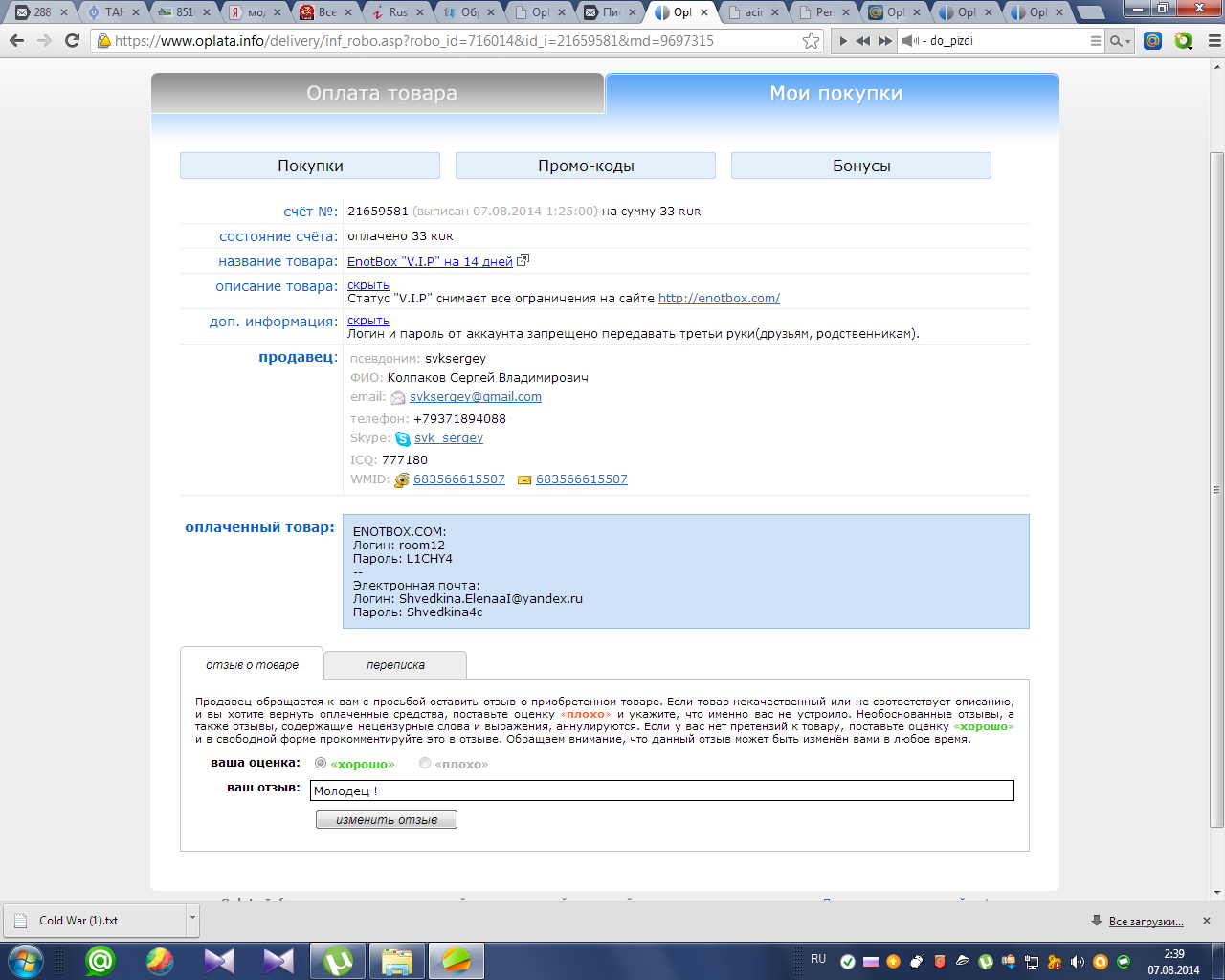Click the first Visual Studio taskbar icon
Viewport: 1225px width, 980px height.
pyautogui.click(x=219, y=960)
